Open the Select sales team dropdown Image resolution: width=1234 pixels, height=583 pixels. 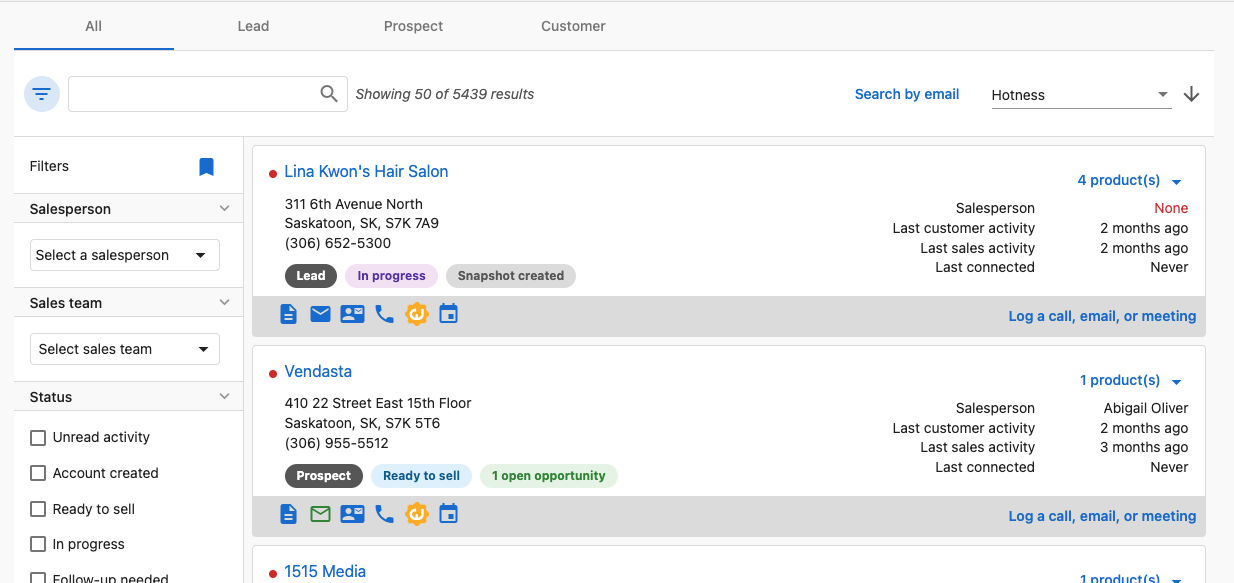125,349
